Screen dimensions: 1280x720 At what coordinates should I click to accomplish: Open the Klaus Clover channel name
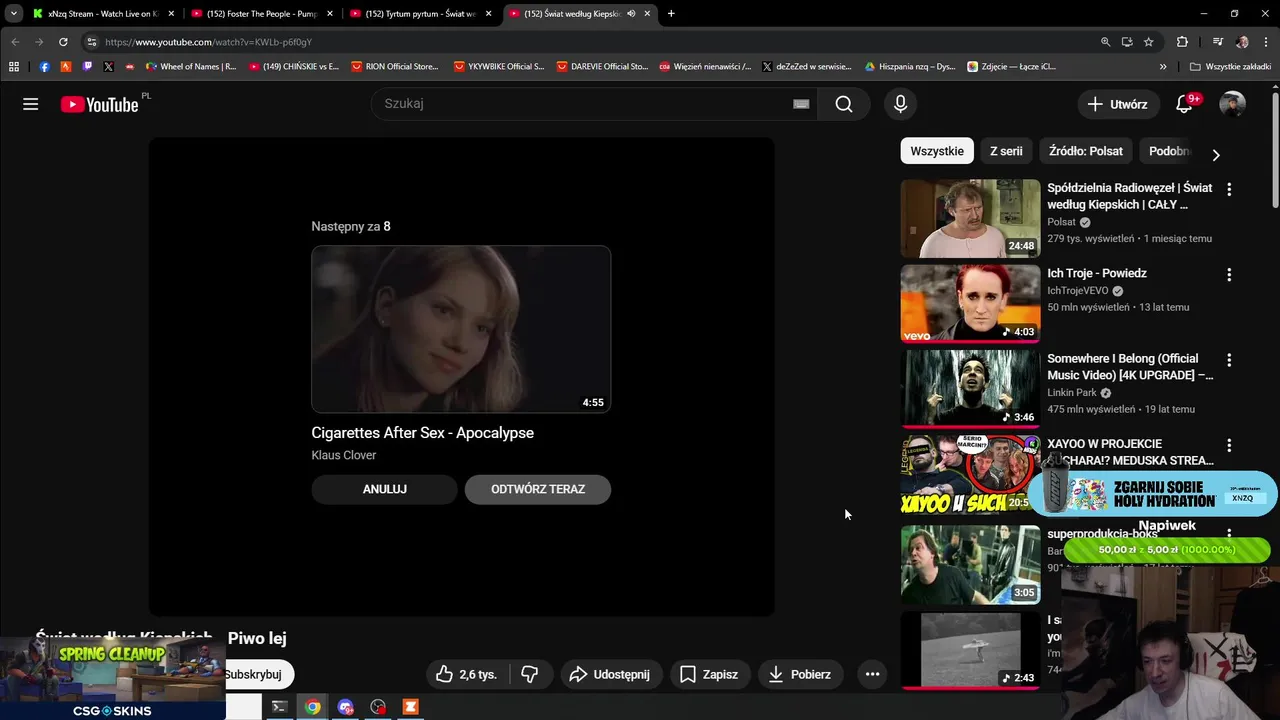click(x=343, y=455)
